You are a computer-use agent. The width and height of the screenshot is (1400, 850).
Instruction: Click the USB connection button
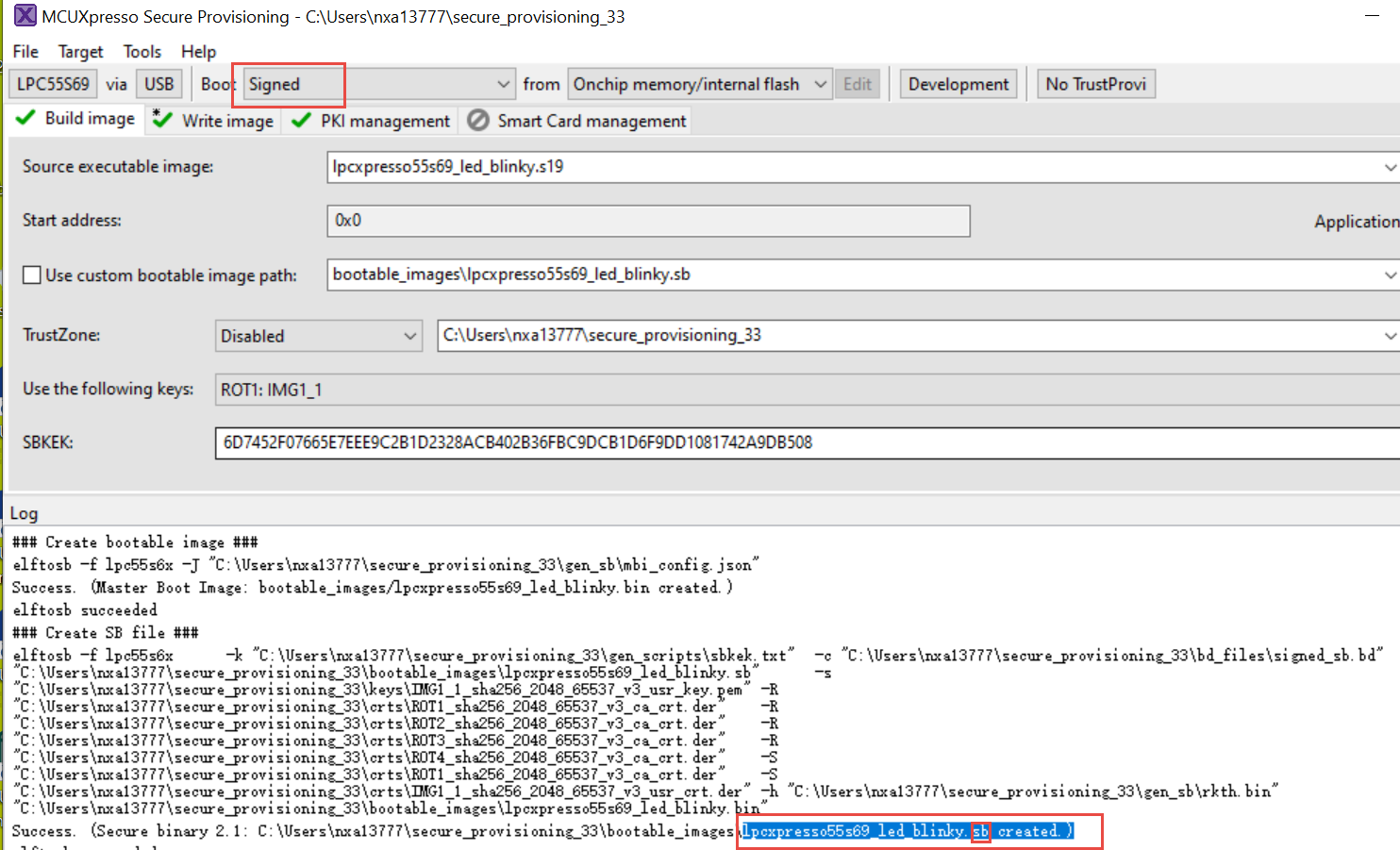pyautogui.click(x=158, y=83)
